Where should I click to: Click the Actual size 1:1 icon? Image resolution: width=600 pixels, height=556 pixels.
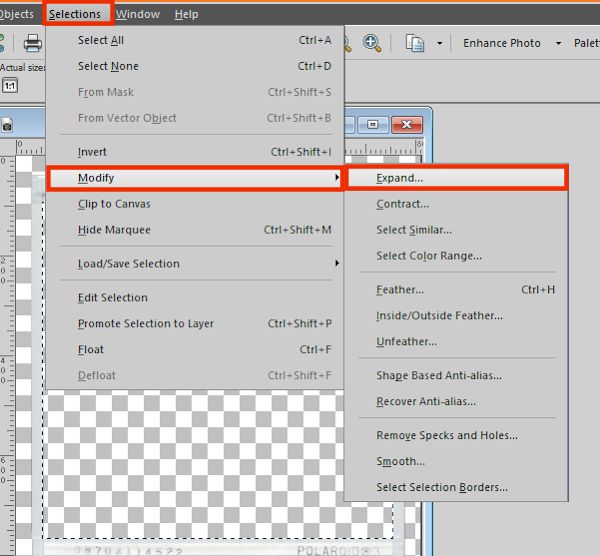[x=10, y=85]
